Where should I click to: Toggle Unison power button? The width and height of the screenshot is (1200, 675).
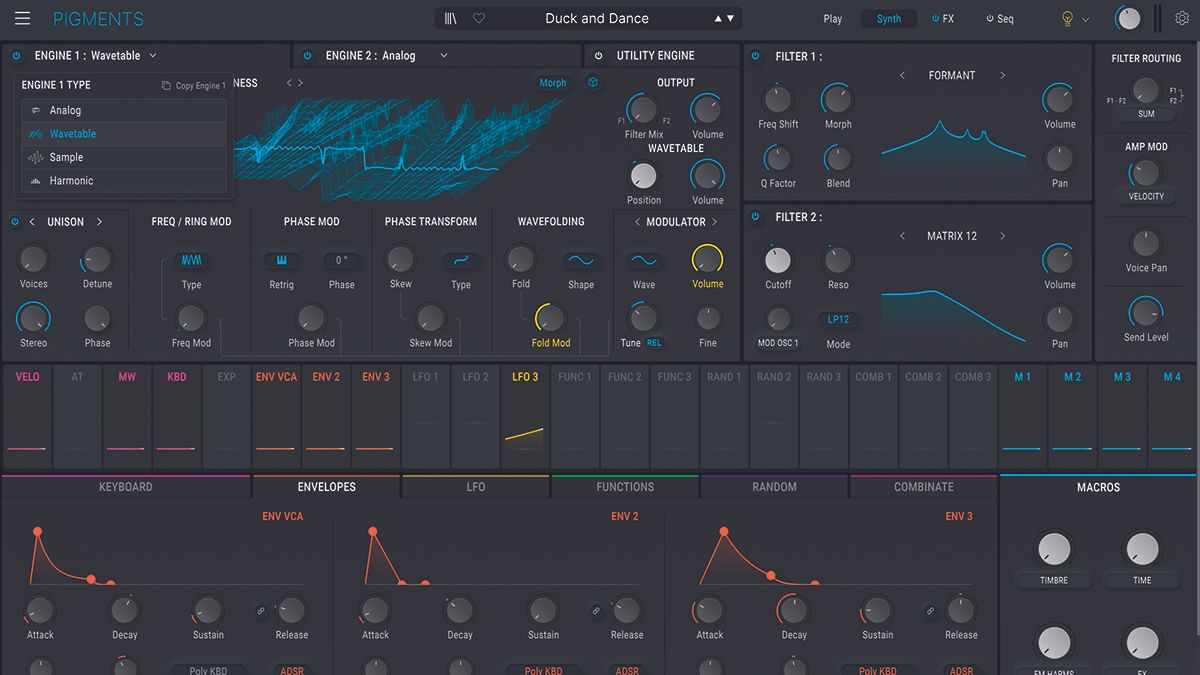(15, 222)
